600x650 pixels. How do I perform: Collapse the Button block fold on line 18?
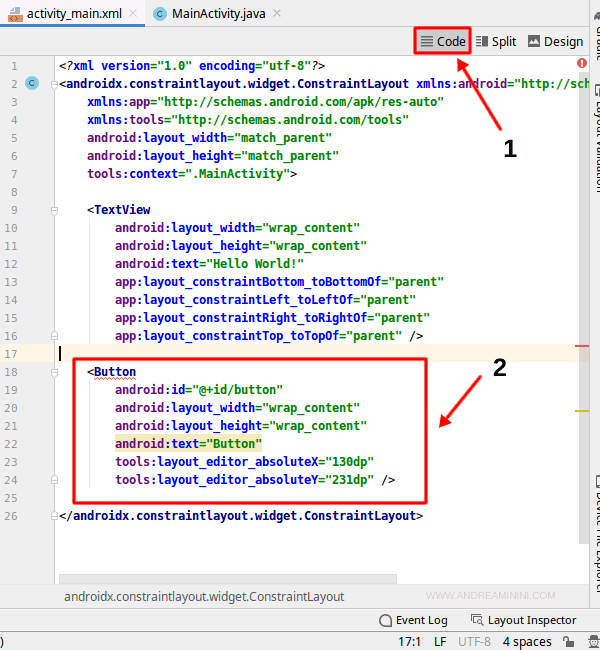pyautogui.click(x=54, y=373)
